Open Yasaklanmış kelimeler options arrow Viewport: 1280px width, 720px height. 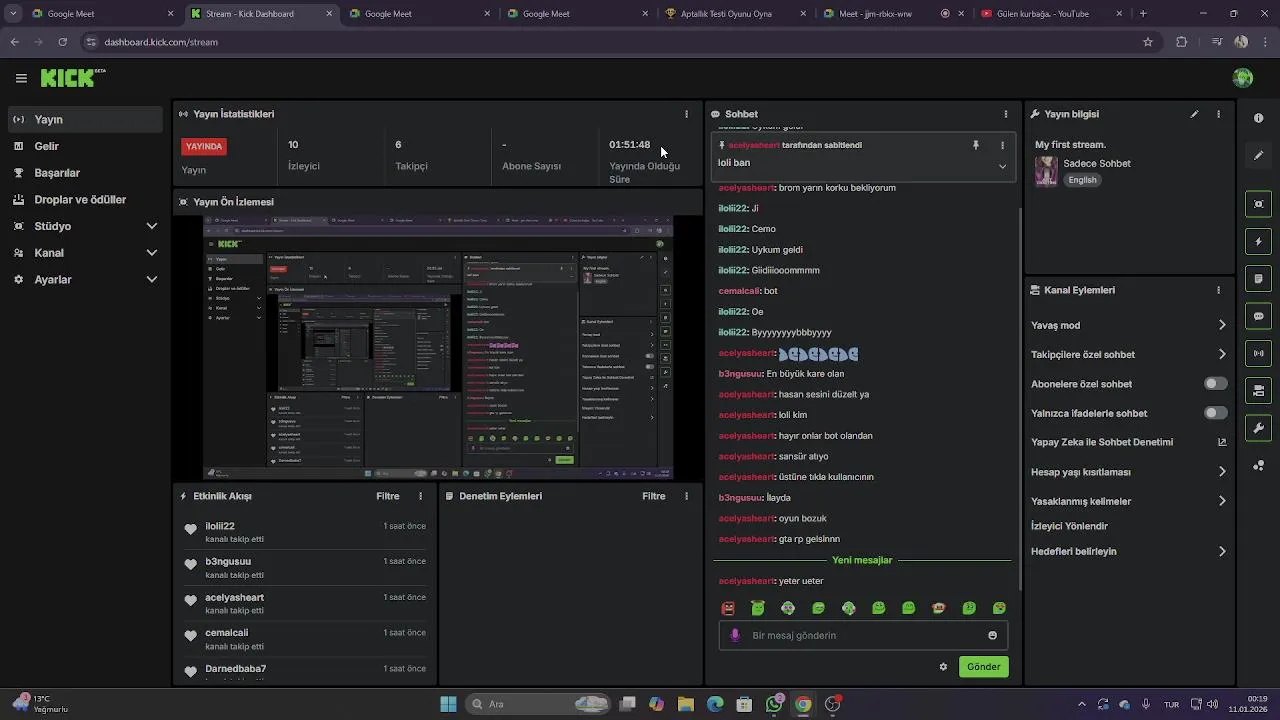coord(1222,501)
